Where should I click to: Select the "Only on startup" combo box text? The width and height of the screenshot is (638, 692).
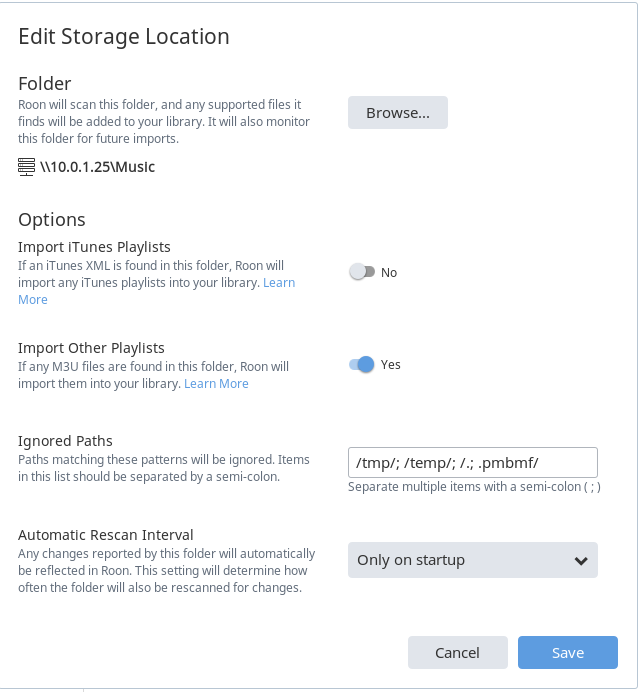411,560
